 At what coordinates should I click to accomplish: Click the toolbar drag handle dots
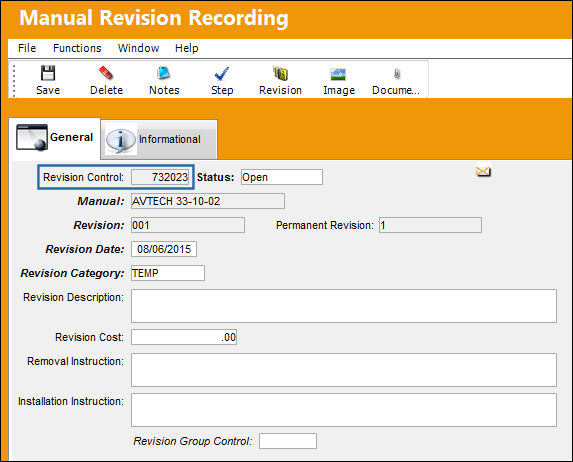[x=14, y=81]
